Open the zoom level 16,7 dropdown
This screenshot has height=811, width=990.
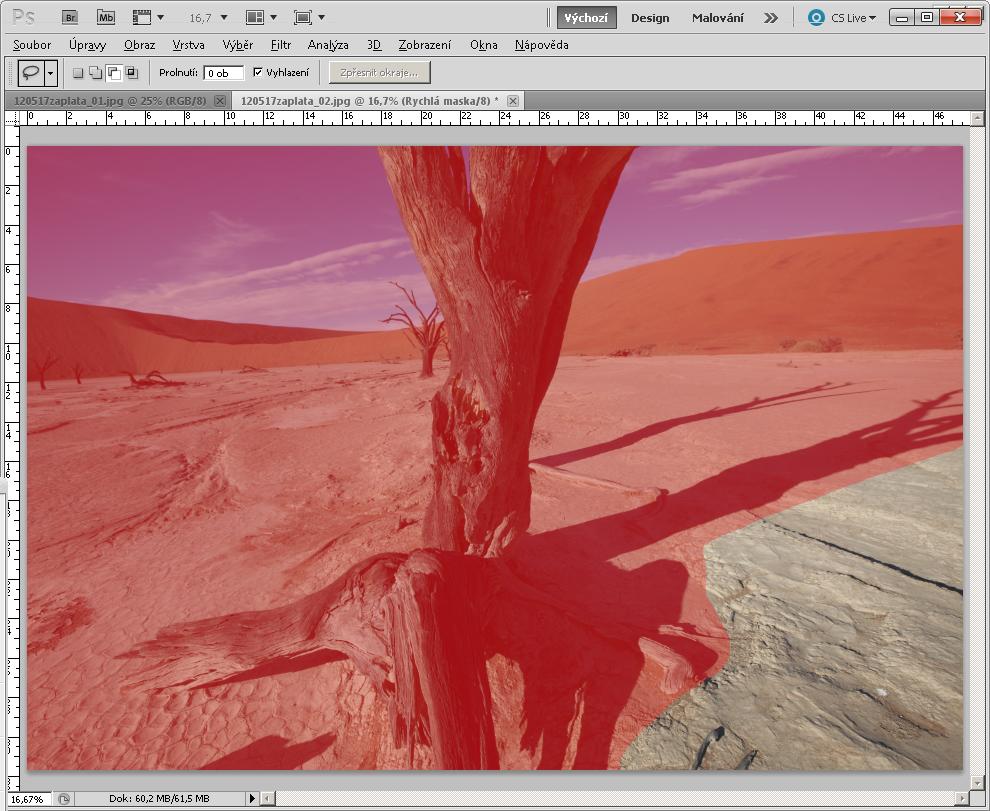click(208, 17)
